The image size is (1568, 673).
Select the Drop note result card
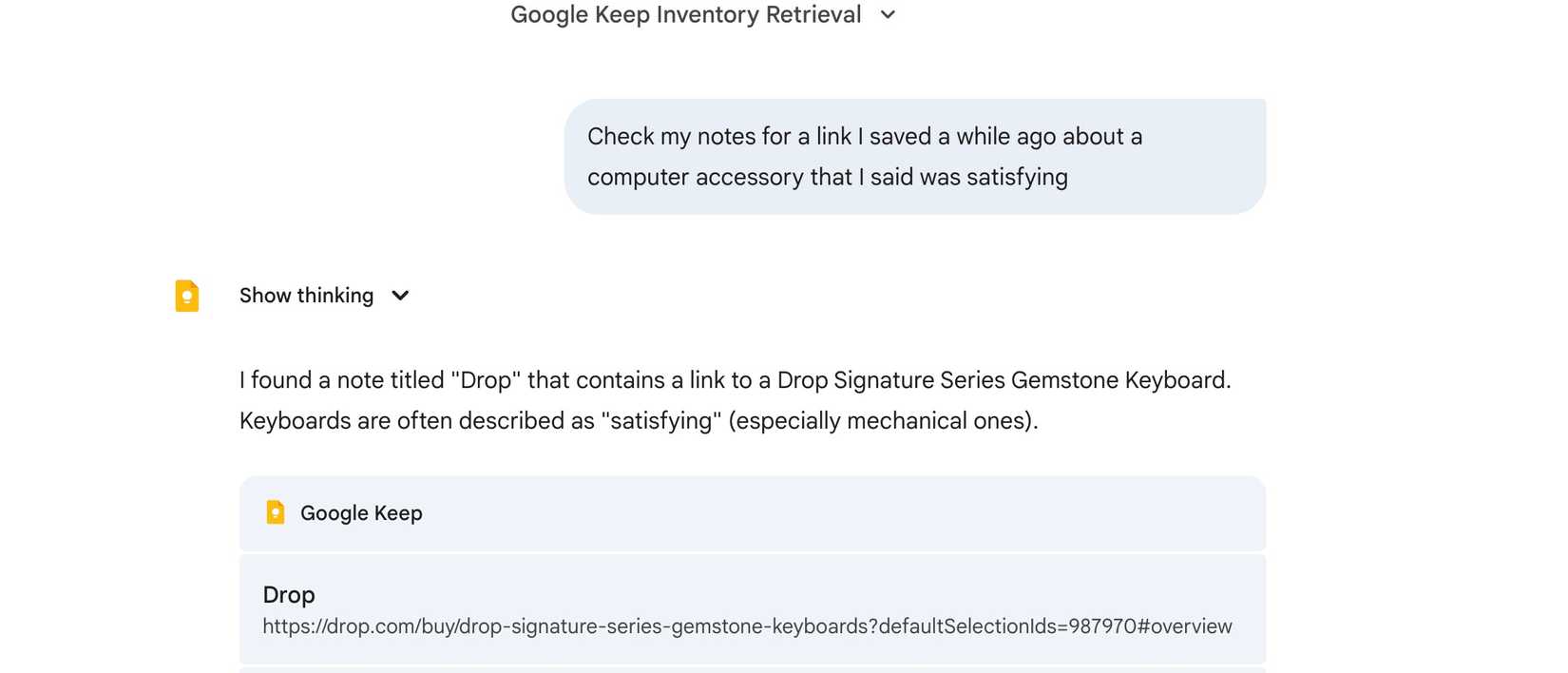point(753,608)
